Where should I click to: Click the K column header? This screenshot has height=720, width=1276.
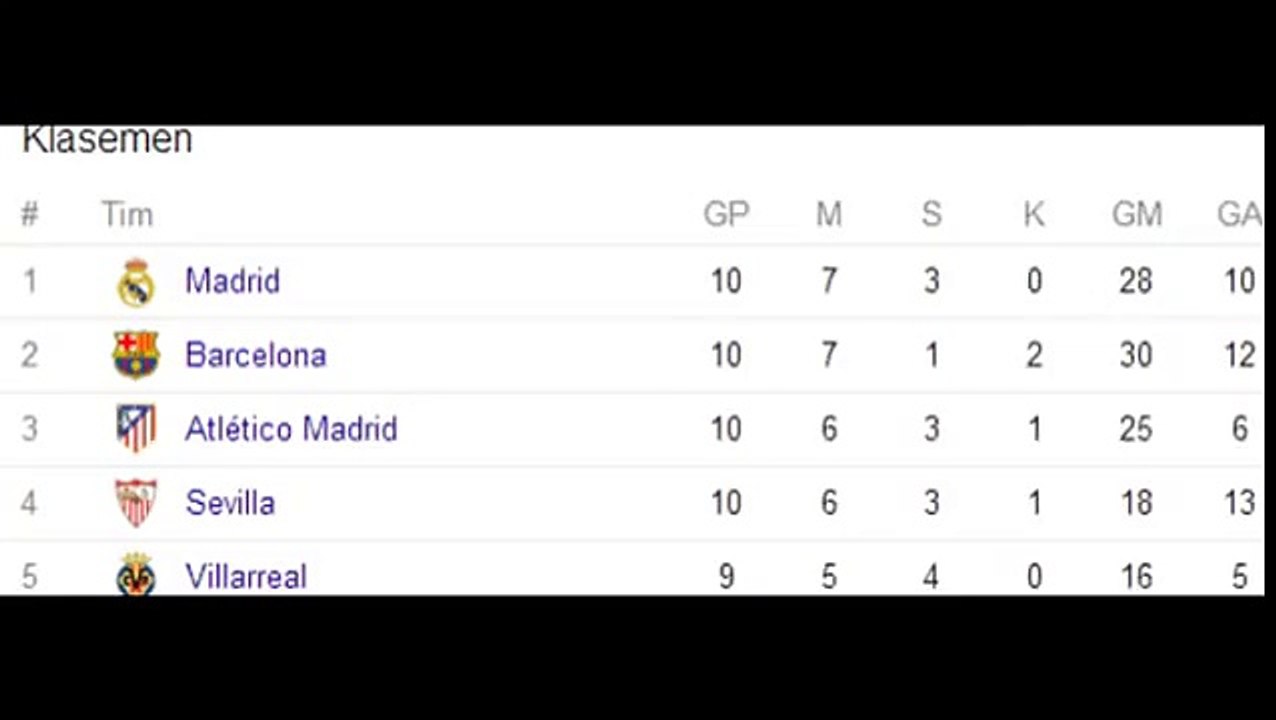[1034, 214]
